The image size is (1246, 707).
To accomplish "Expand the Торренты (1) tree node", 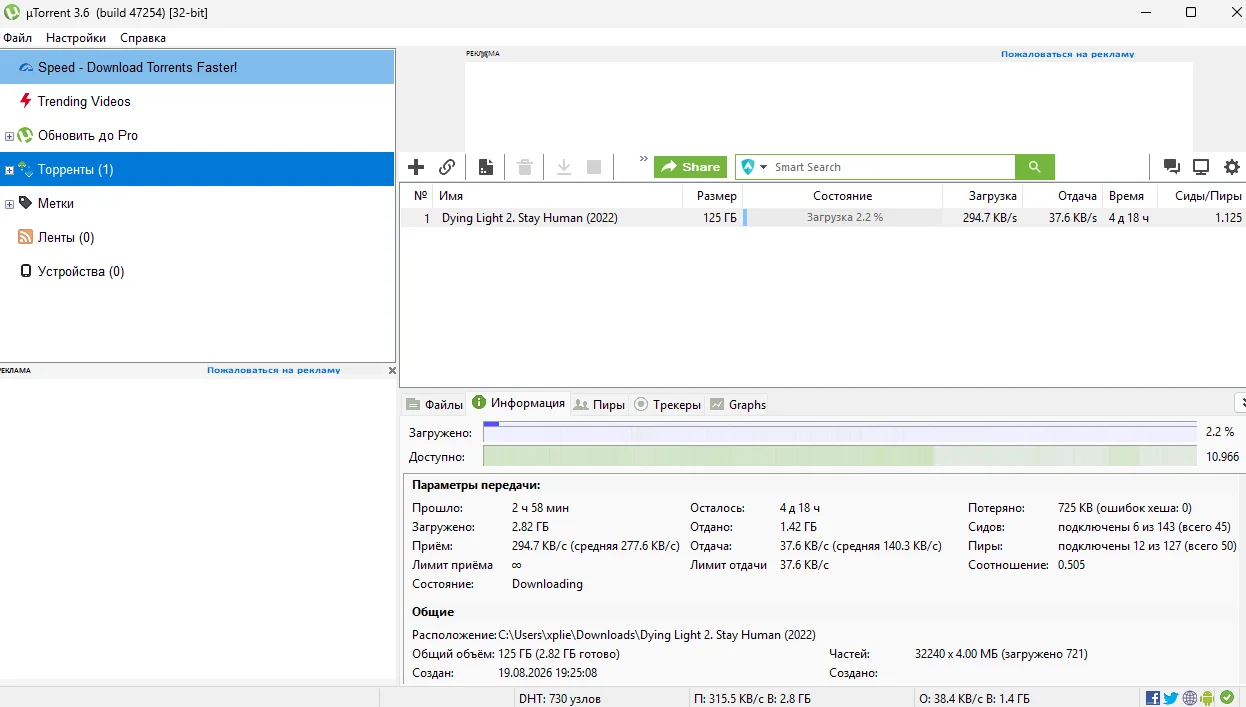I will coord(10,170).
